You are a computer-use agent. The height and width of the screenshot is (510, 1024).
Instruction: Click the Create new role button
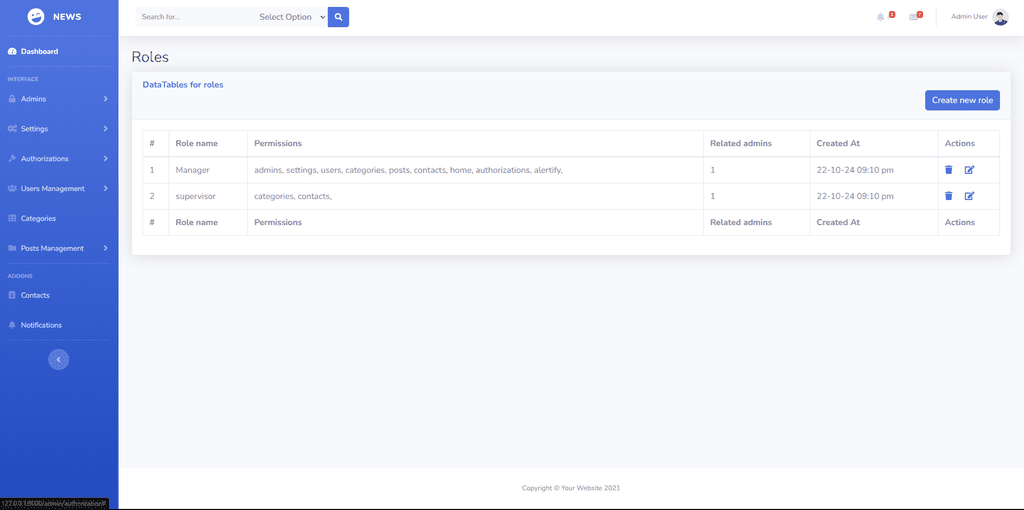(962, 100)
